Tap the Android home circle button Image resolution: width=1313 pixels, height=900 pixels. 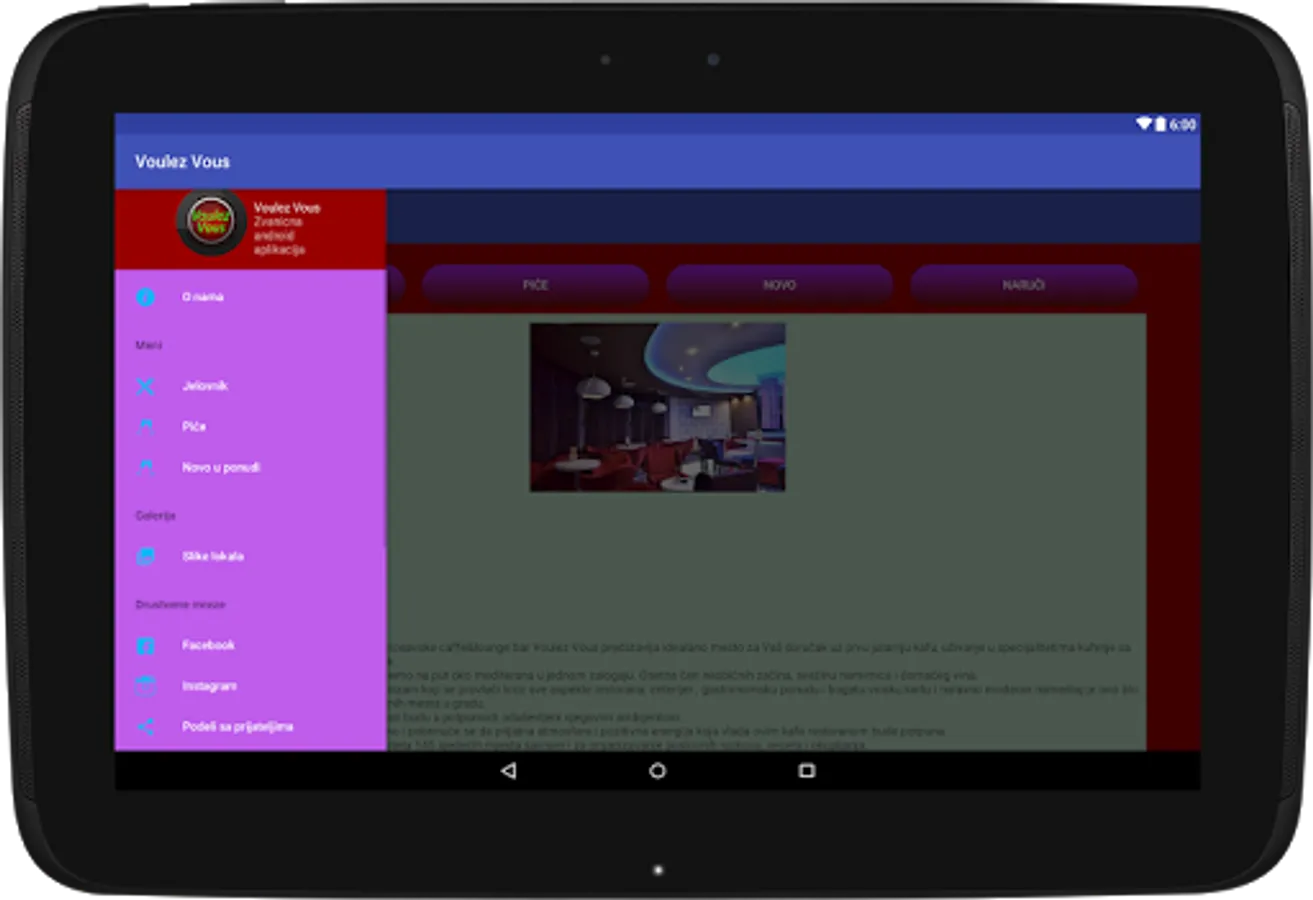pos(657,771)
